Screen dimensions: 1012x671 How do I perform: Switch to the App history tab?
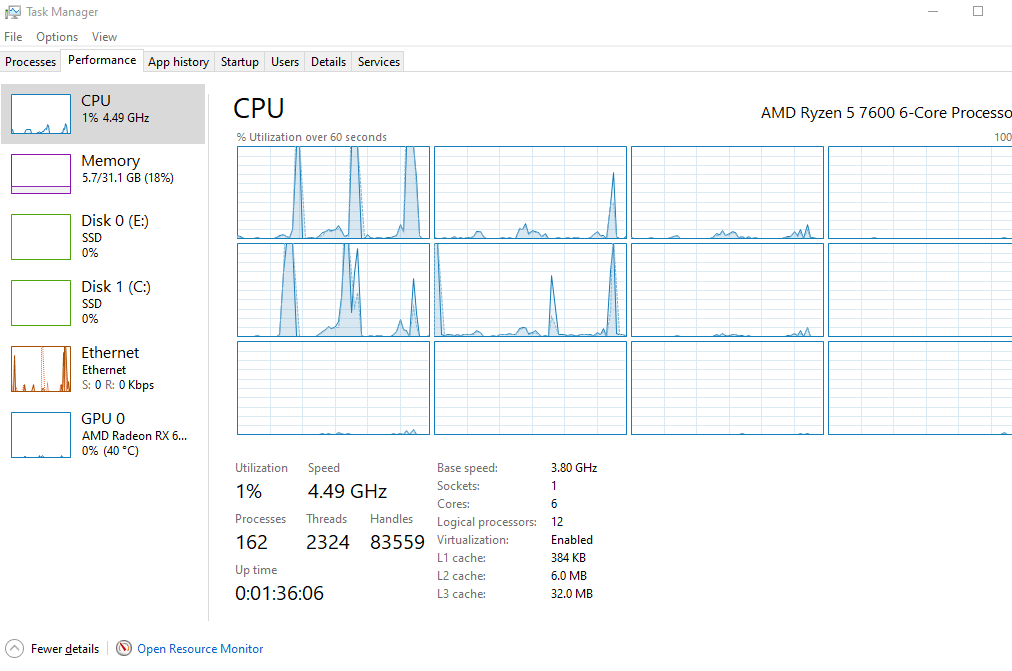pyautogui.click(x=178, y=62)
